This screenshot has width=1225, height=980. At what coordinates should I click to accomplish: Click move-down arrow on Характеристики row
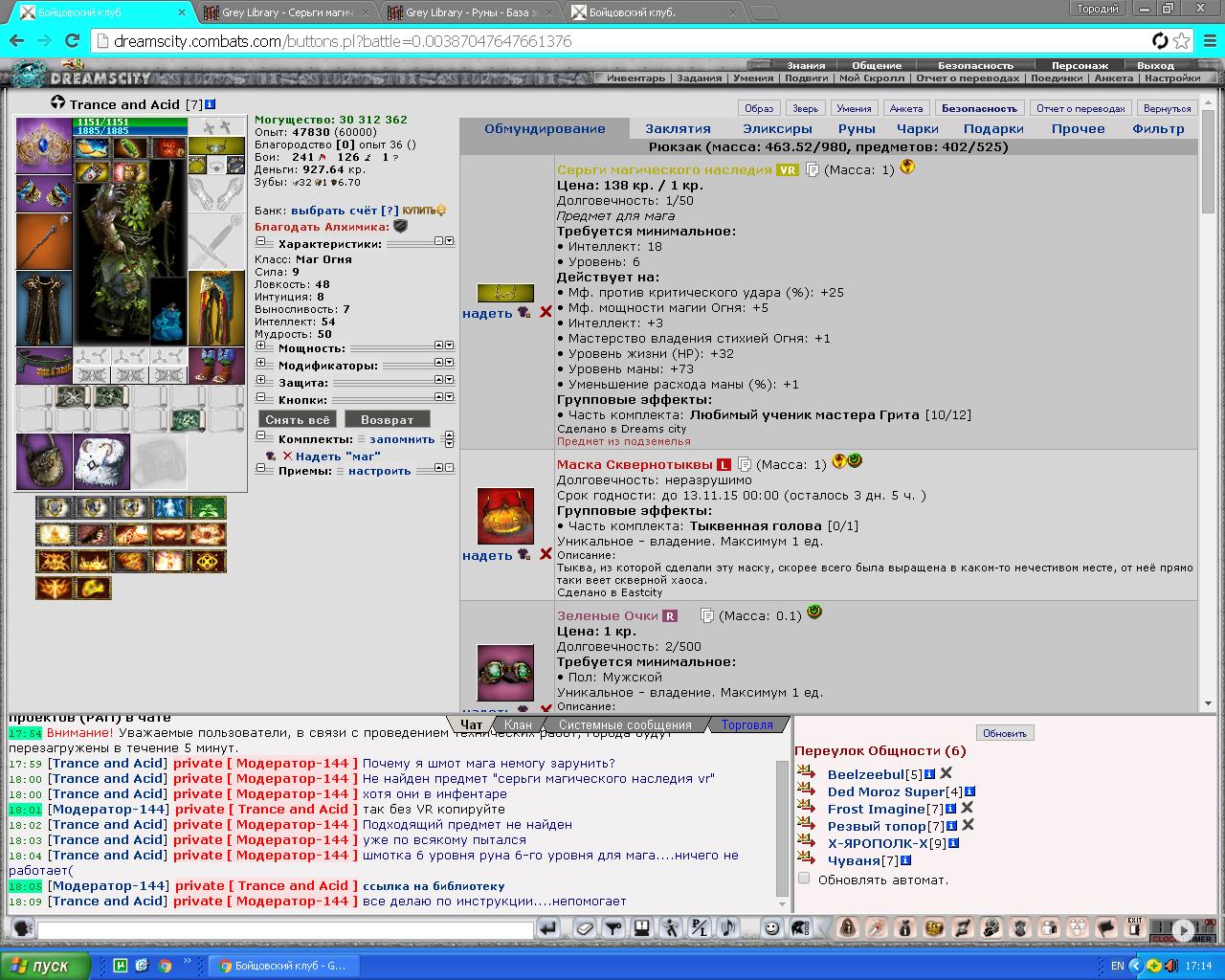(449, 241)
